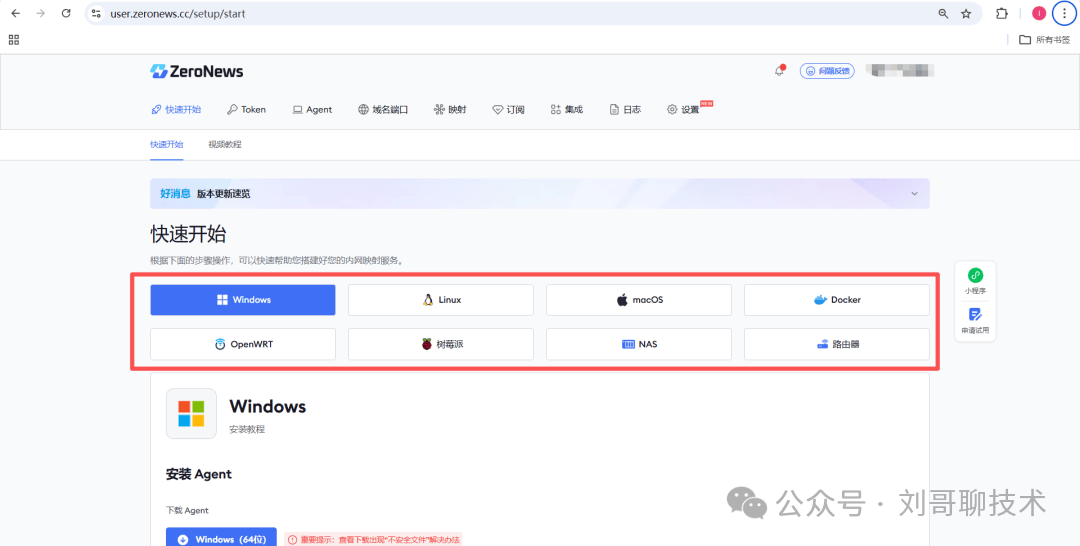Viewport: 1080px width, 546px height.
Task: Download Windows (64位) Agent
Action: pyautogui.click(x=221, y=539)
